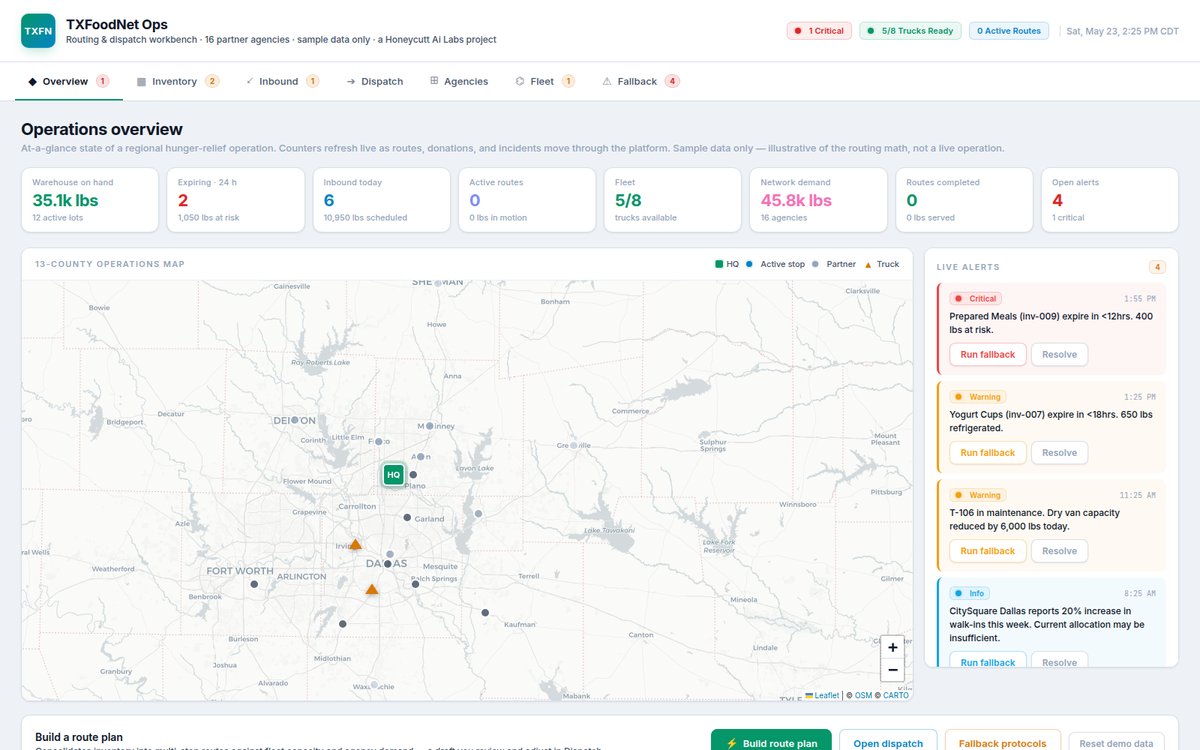Click the partner marker near Garland
Image resolution: width=1200 pixels, height=750 pixels.
click(407, 517)
